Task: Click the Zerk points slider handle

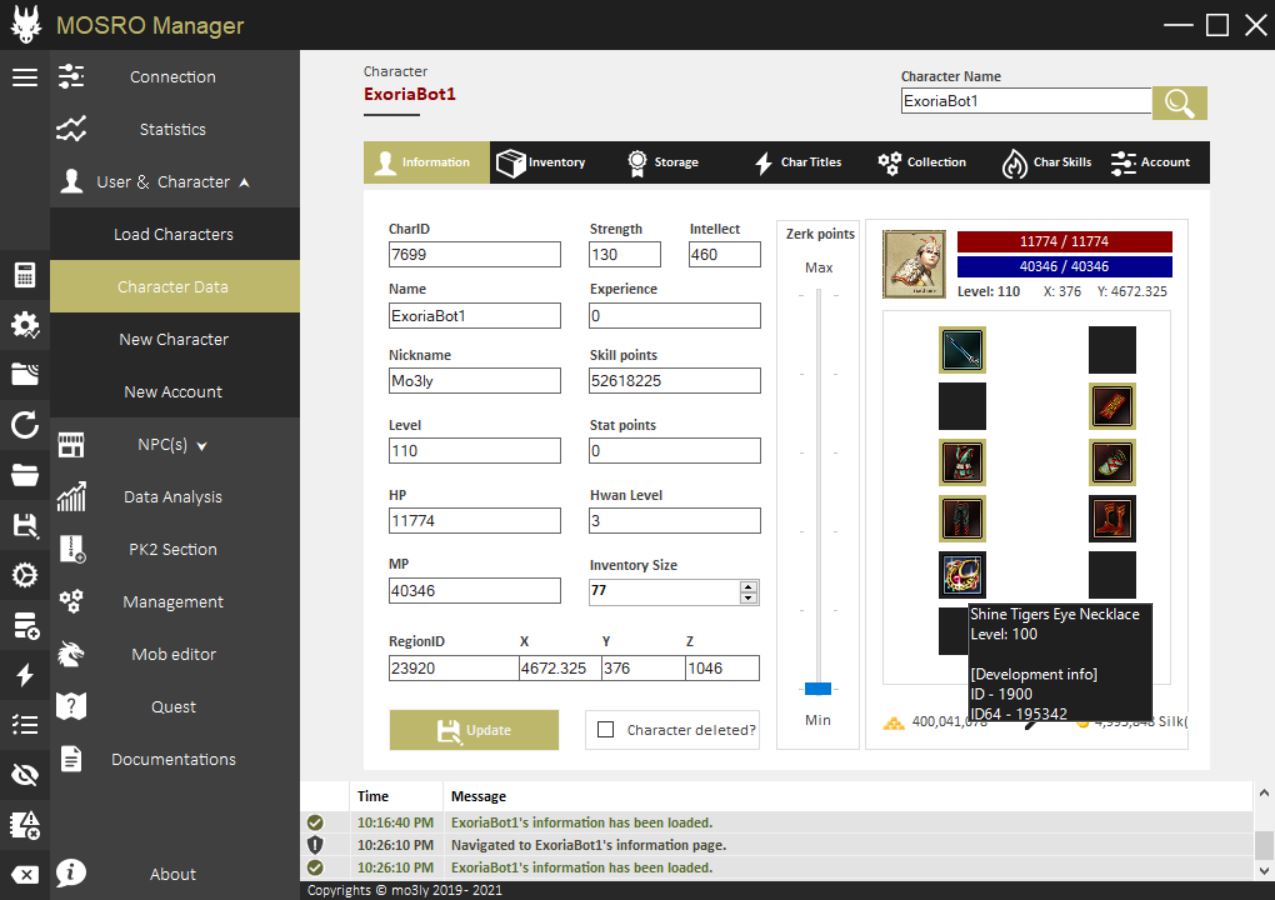Action: tap(818, 688)
